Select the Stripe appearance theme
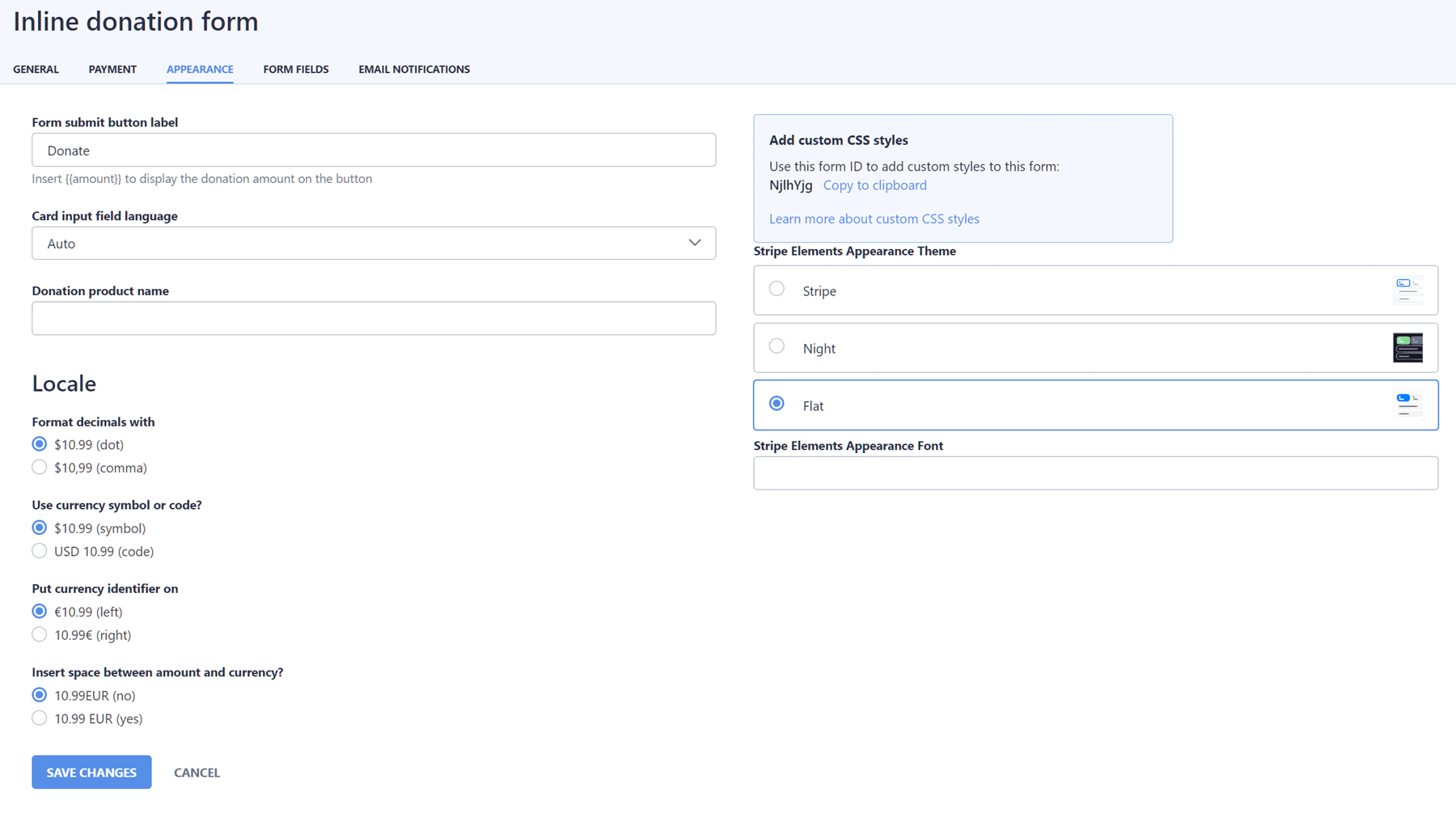The image size is (1456, 822). click(x=777, y=288)
